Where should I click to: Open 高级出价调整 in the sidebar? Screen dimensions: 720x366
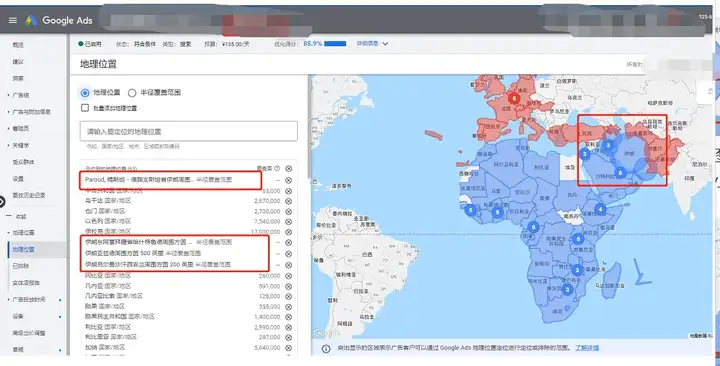pyautogui.click(x=29, y=333)
